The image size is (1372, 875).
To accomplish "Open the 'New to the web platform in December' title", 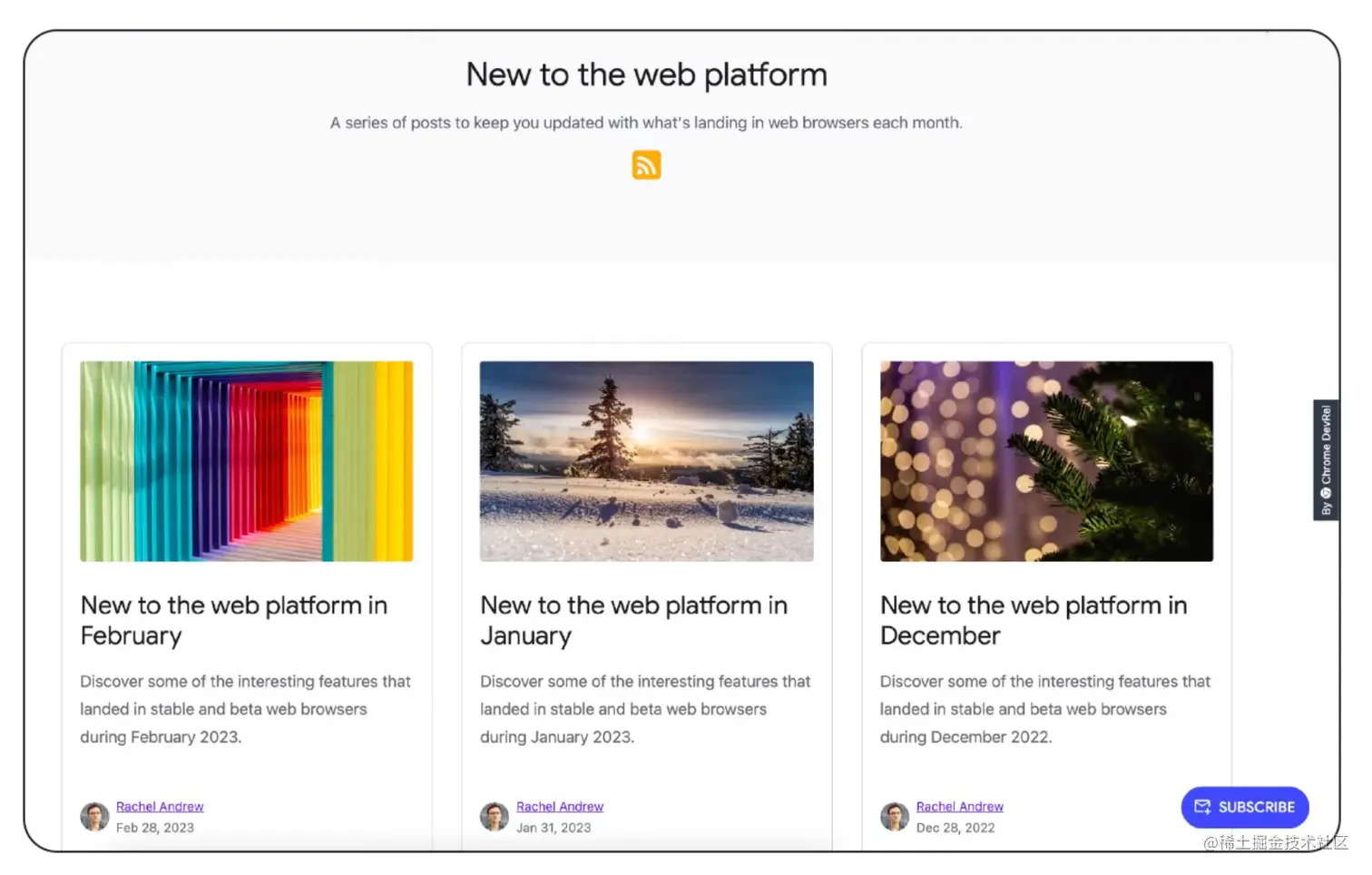I will click(1034, 620).
